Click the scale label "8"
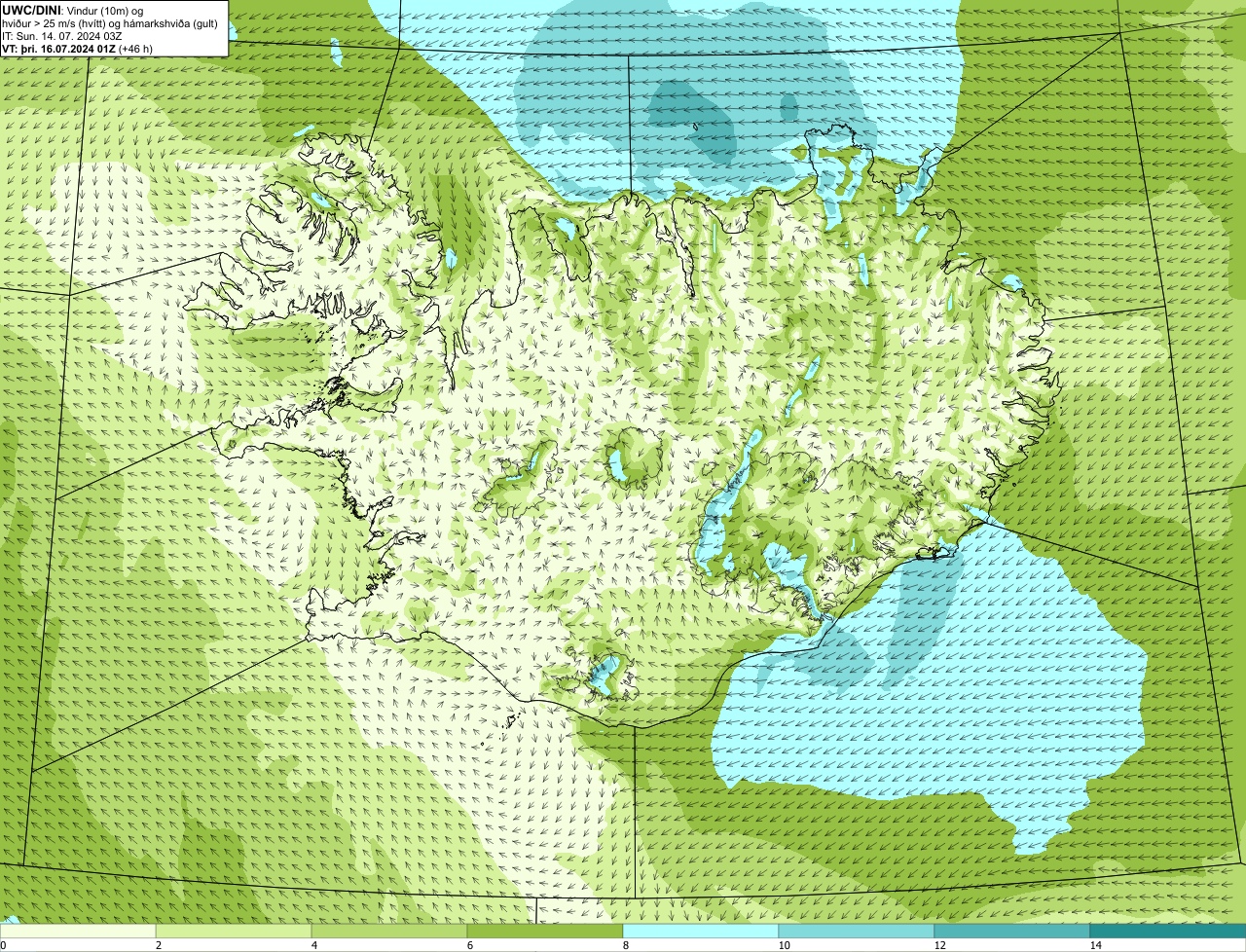Image resolution: width=1246 pixels, height=952 pixels. (x=626, y=945)
